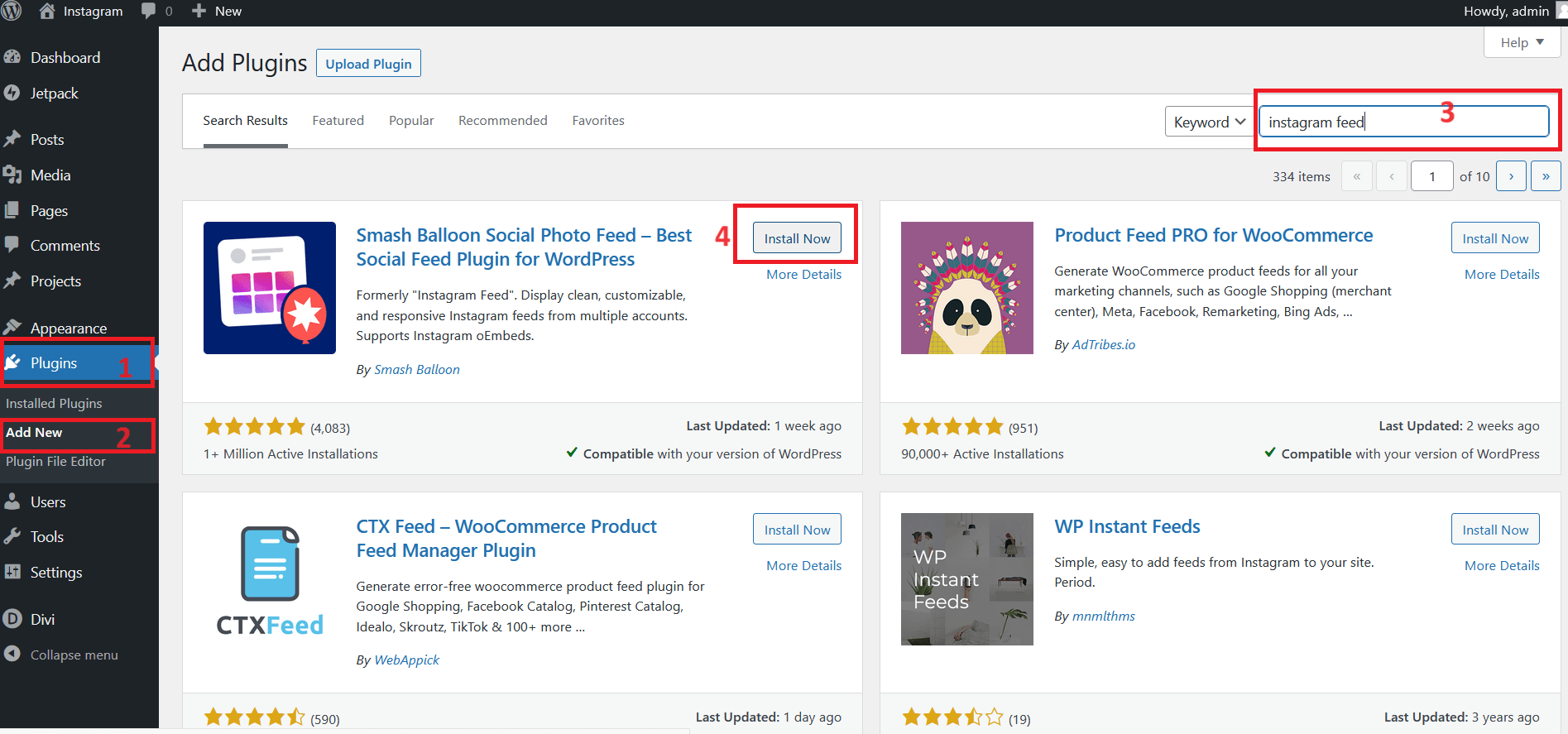Open Installed Plugins submenu
The image size is (1568, 734).
coord(55,404)
